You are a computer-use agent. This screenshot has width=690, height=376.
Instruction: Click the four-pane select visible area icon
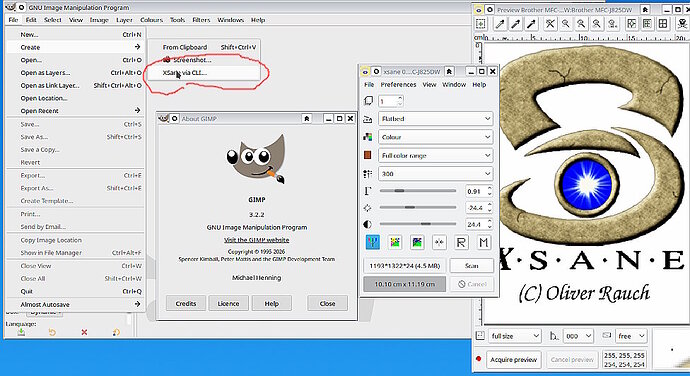point(663,24)
